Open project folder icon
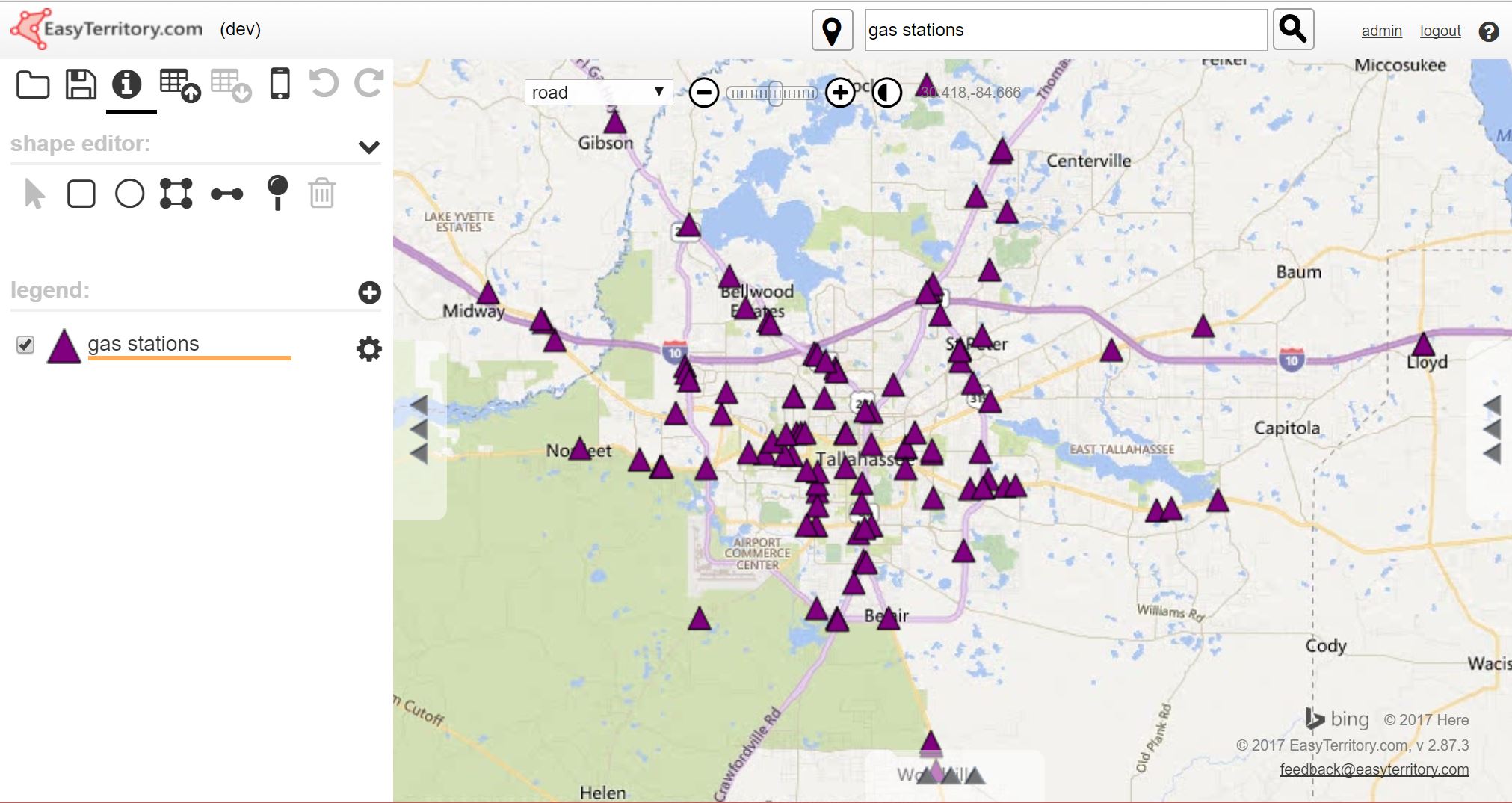Viewport: 1512px width, 803px height. coord(33,84)
